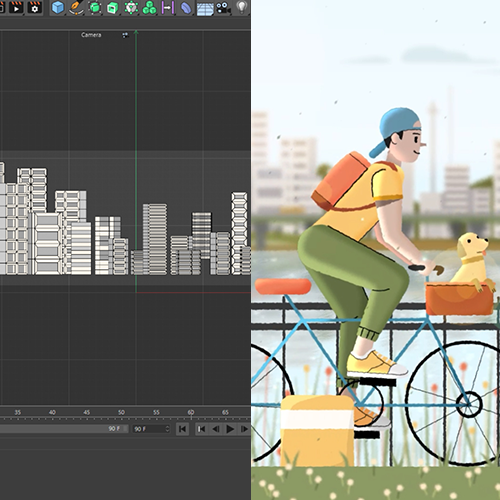Step back one frame
Image resolution: width=500 pixels, height=500 pixels.
click(x=216, y=429)
